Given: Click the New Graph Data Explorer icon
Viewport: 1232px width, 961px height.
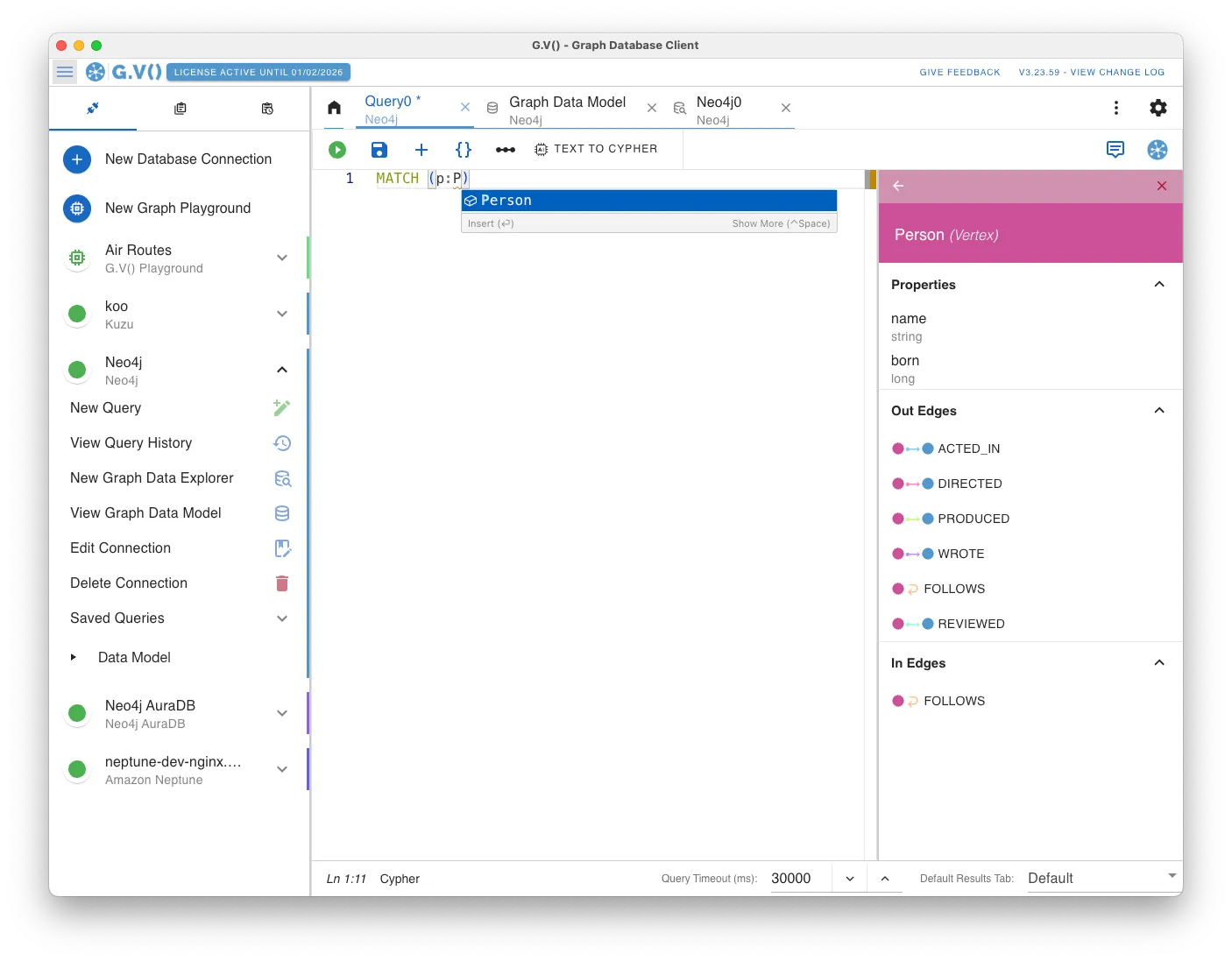Looking at the screenshot, I should click(282, 478).
